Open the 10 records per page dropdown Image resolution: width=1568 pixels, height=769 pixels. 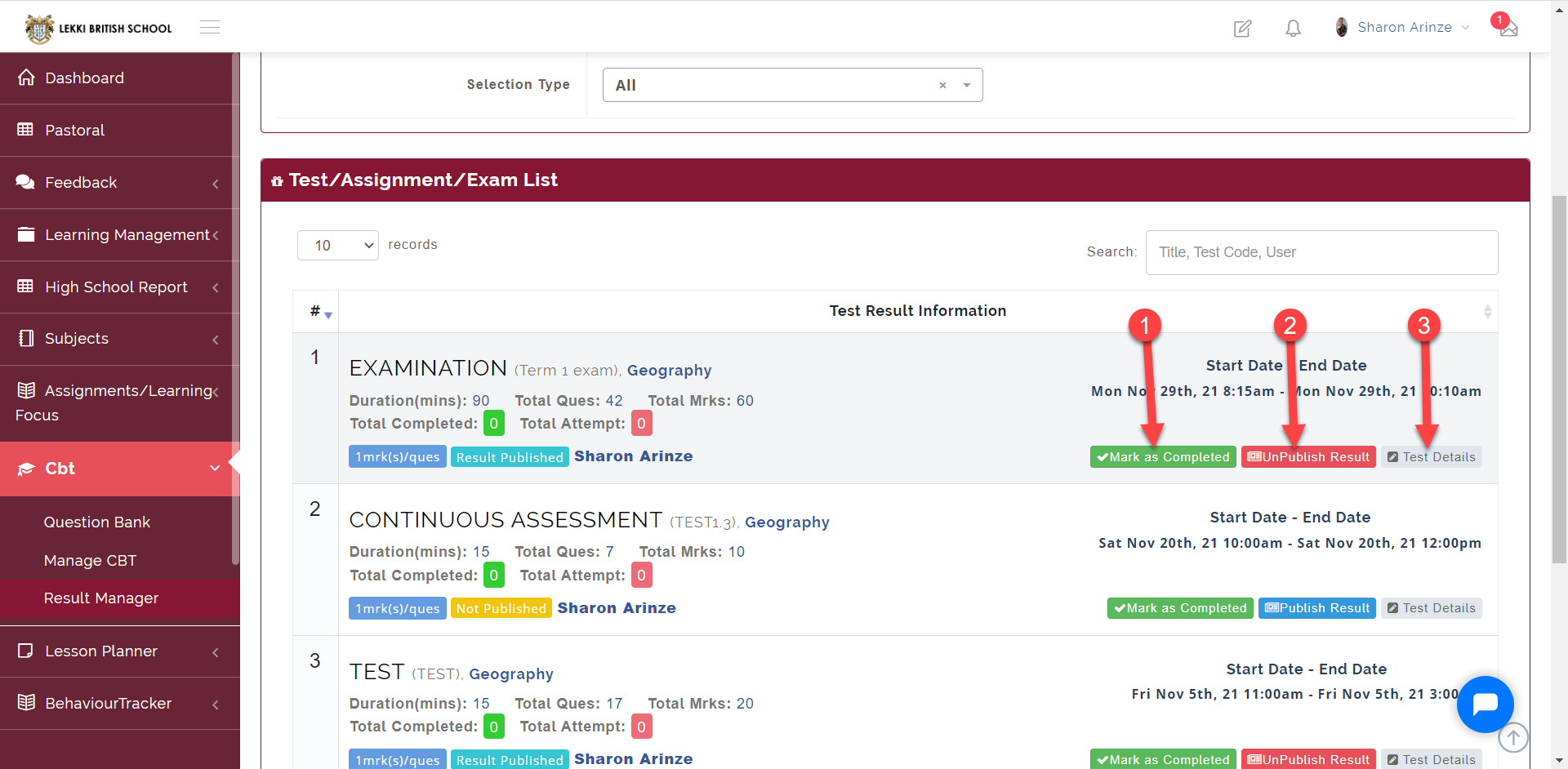338,245
